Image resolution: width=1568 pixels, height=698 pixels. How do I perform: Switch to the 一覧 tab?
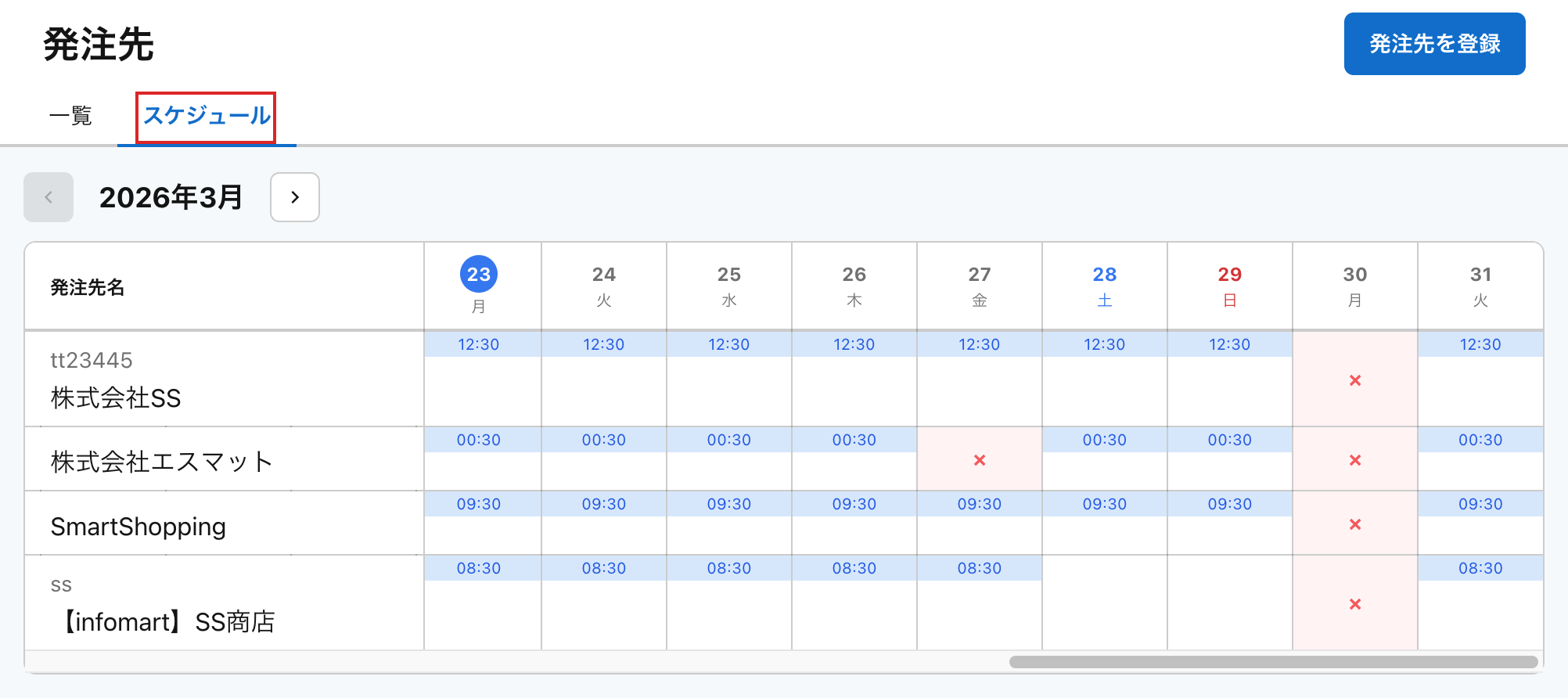coord(70,116)
